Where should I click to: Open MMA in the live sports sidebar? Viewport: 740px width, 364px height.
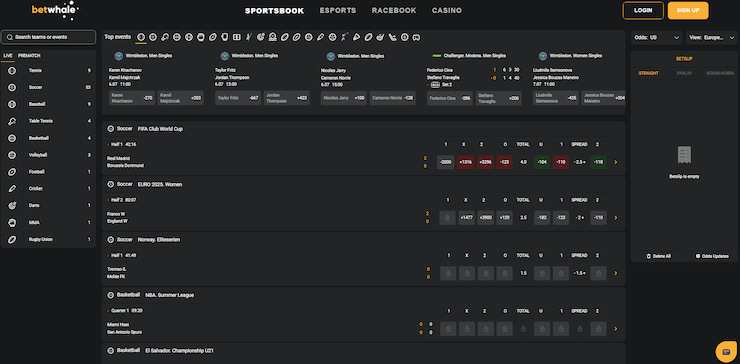(x=49, y=222)
